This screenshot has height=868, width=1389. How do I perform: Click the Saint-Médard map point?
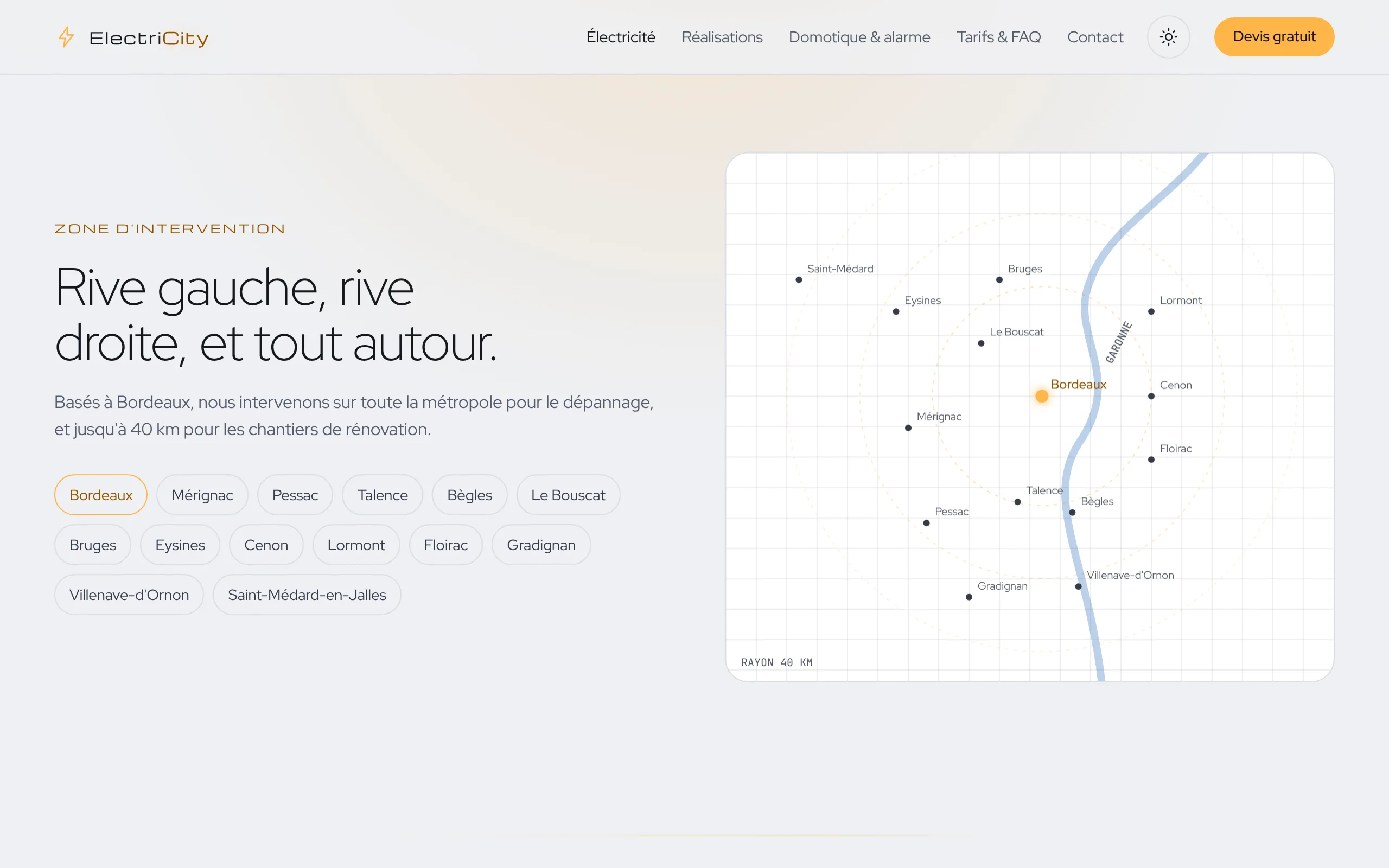pos(798,279)
